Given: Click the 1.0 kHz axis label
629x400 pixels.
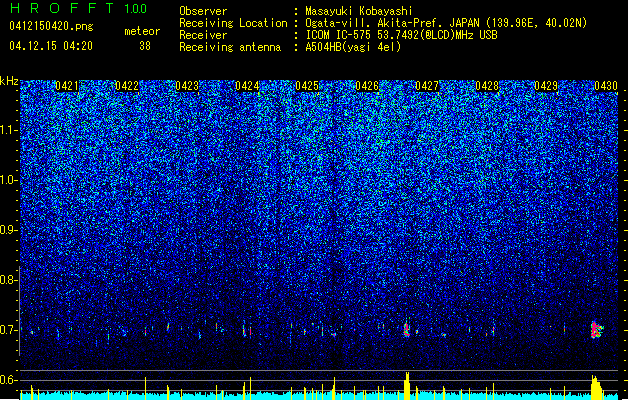Looking at the screenshot, I should pyautogui.click(x=8, y=180).
